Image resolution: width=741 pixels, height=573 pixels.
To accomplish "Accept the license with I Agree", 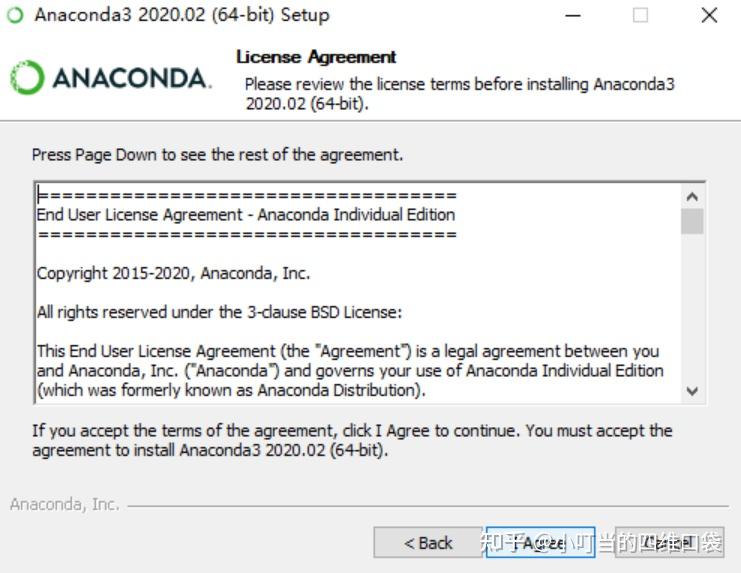I will [x=541, y=543].
